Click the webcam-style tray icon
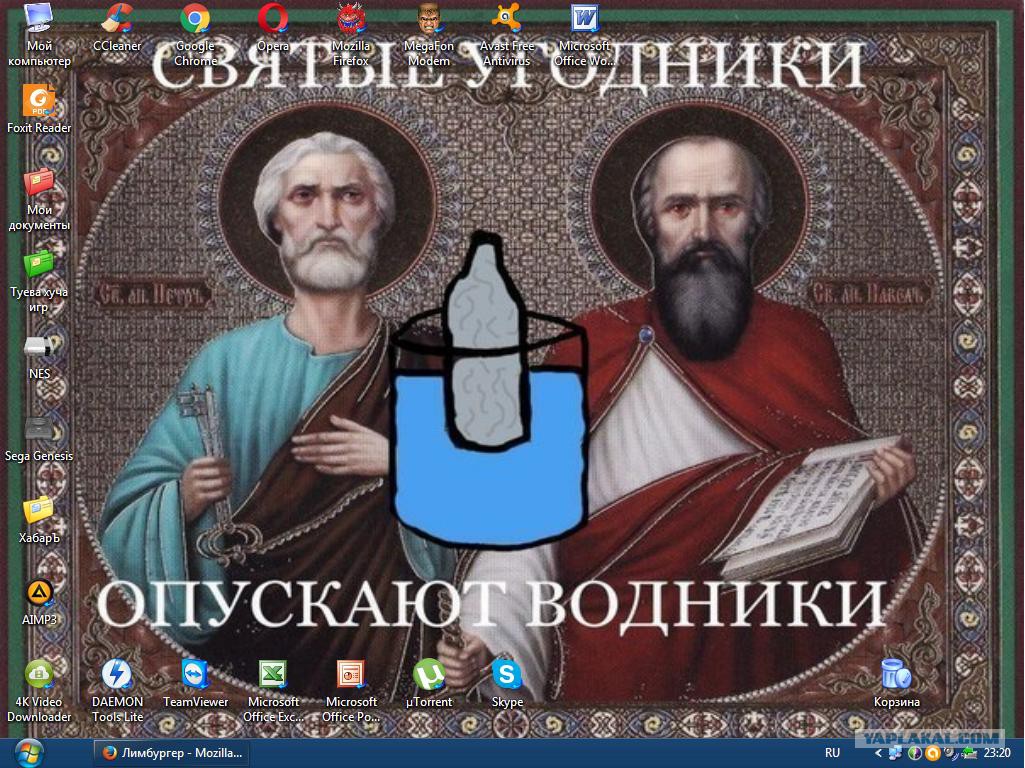 coord(950,753)
